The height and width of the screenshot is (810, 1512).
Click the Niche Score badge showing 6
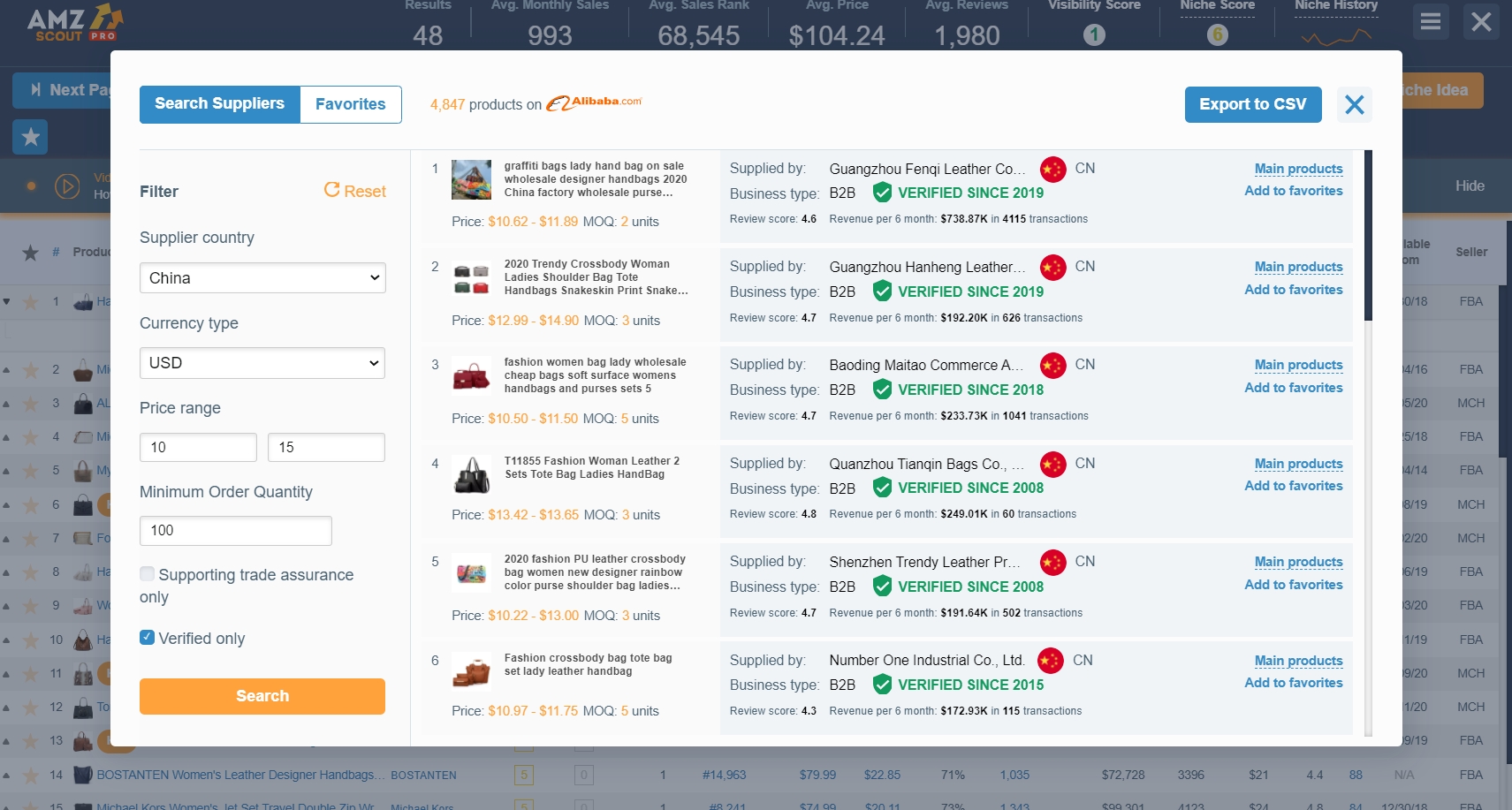coord(1217,36)
